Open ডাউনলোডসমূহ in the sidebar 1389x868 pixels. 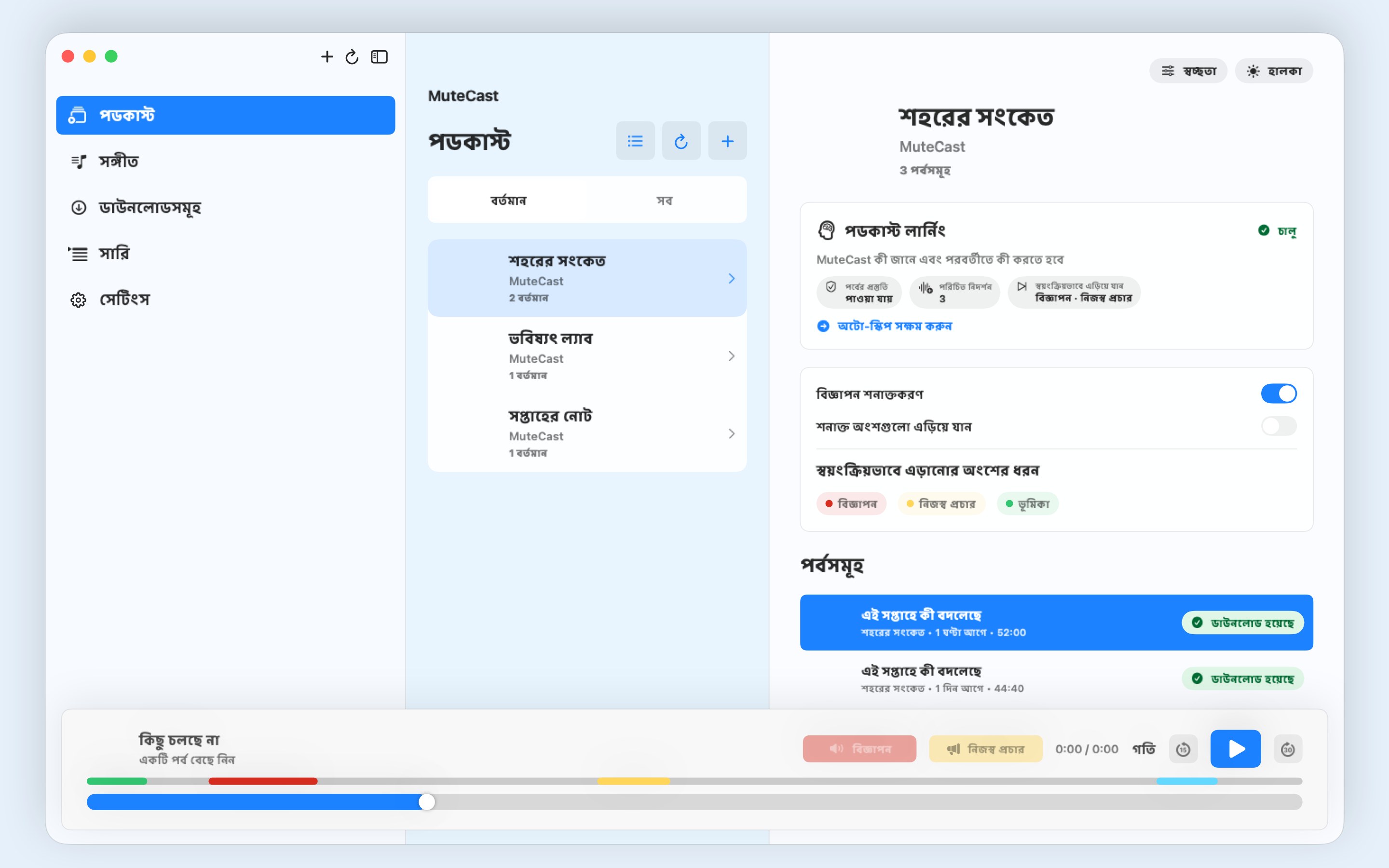click(x=226, y=207)
